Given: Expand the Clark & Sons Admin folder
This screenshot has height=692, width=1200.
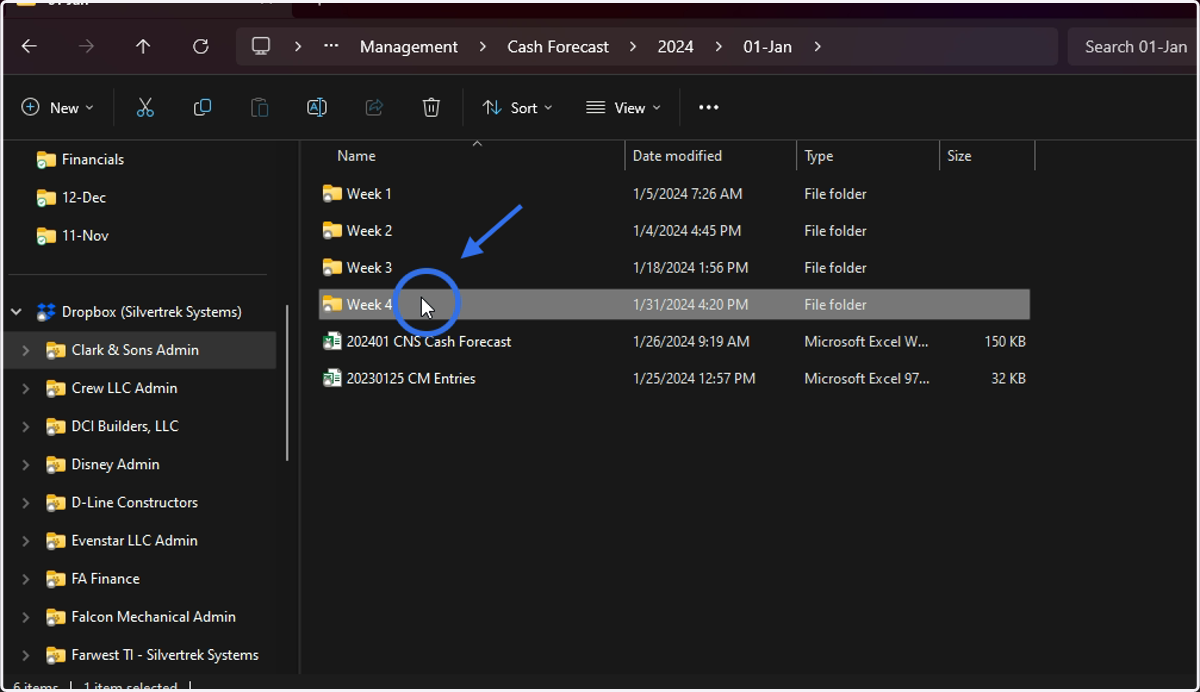Looking at the screenshot, I should point(26,350).
